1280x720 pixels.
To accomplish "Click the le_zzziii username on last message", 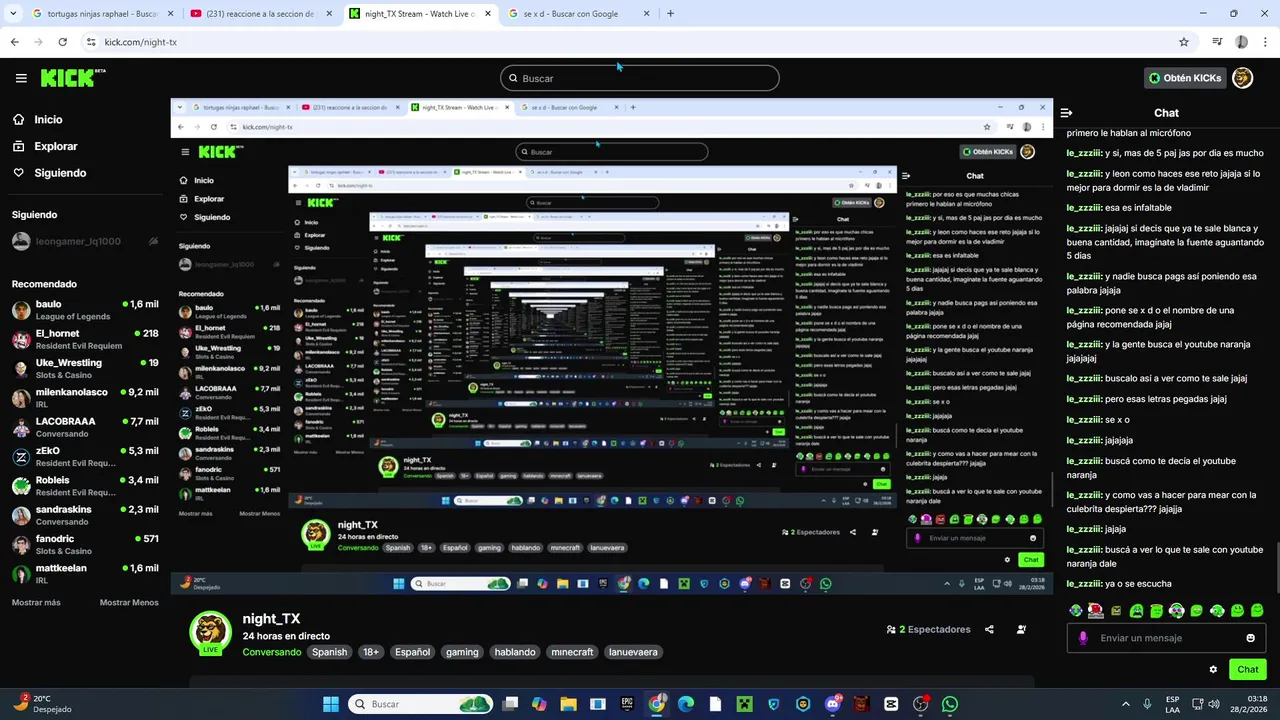I will click(1084, 584).
